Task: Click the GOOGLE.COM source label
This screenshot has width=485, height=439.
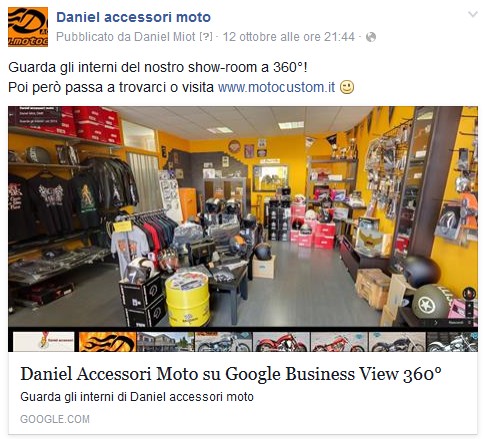Action: coord(55,419)
